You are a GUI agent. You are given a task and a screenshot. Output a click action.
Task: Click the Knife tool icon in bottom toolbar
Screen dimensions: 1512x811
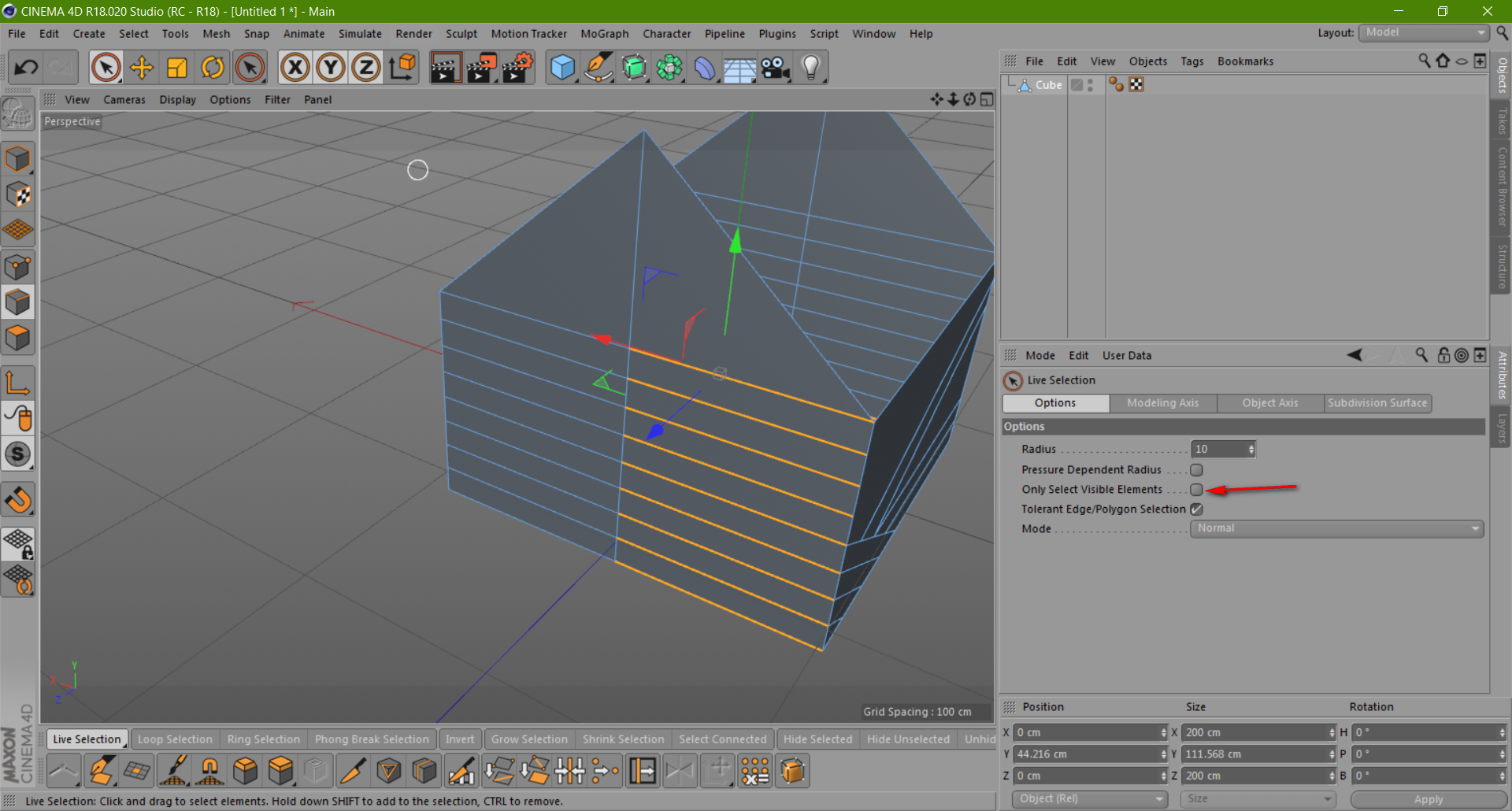click(353, 771)
